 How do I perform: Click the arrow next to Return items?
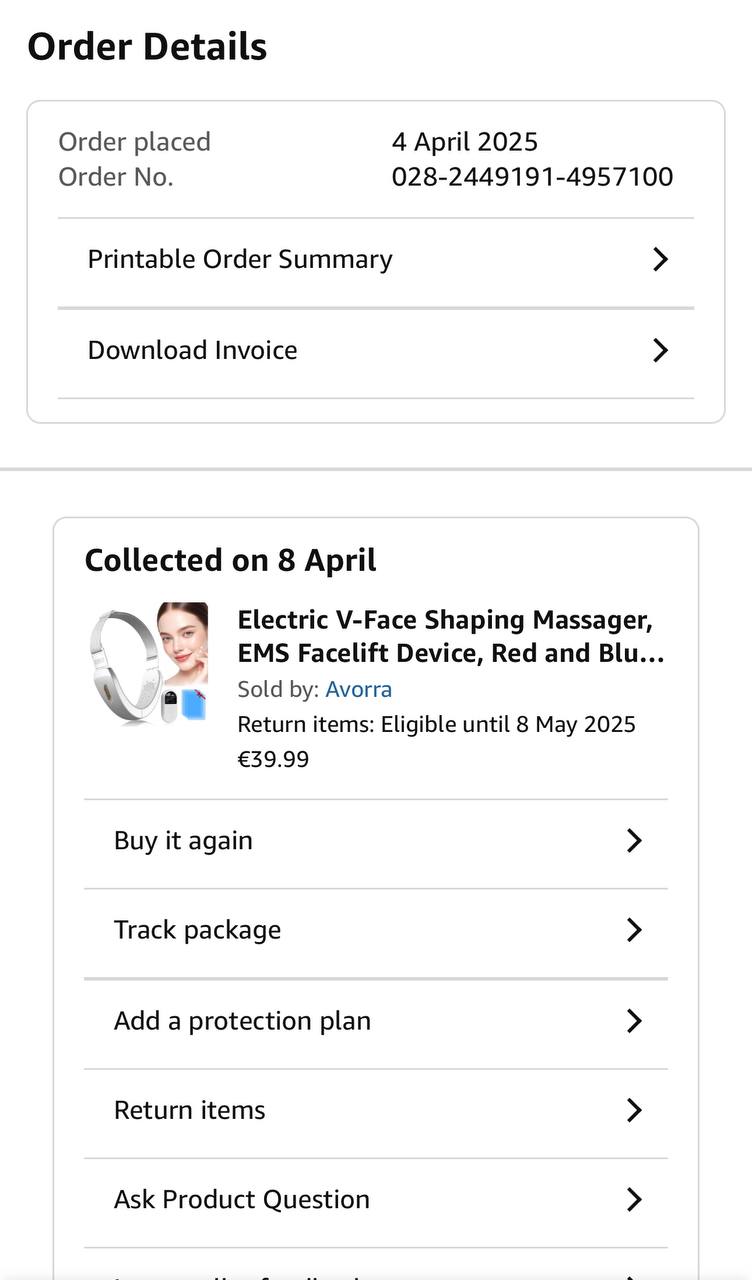click(634, 1110)
